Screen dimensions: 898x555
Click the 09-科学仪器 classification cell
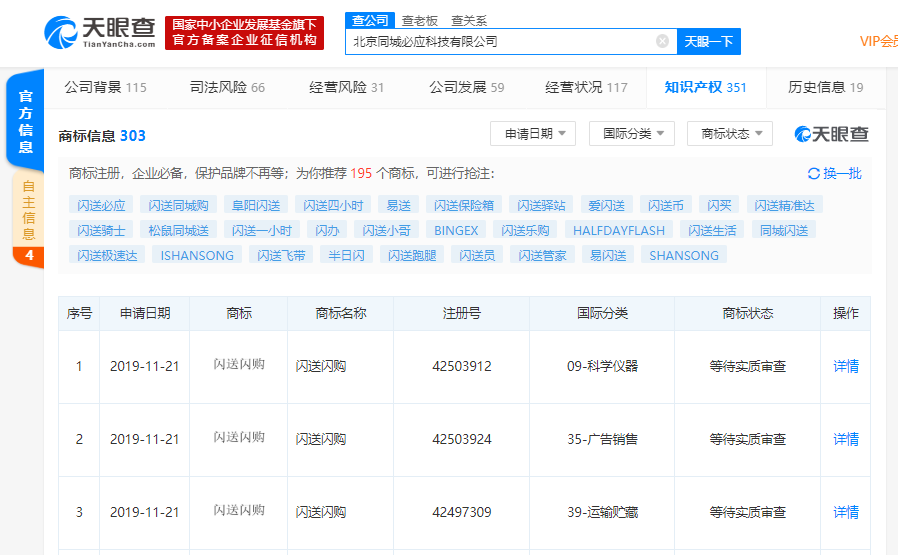pos(602,366)
